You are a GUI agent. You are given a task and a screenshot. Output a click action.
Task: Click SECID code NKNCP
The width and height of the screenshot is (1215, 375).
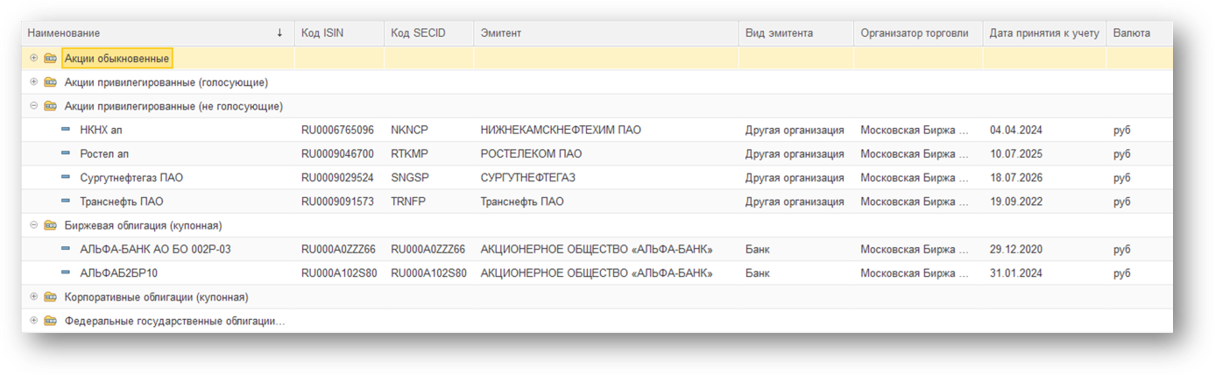[409, 130]
